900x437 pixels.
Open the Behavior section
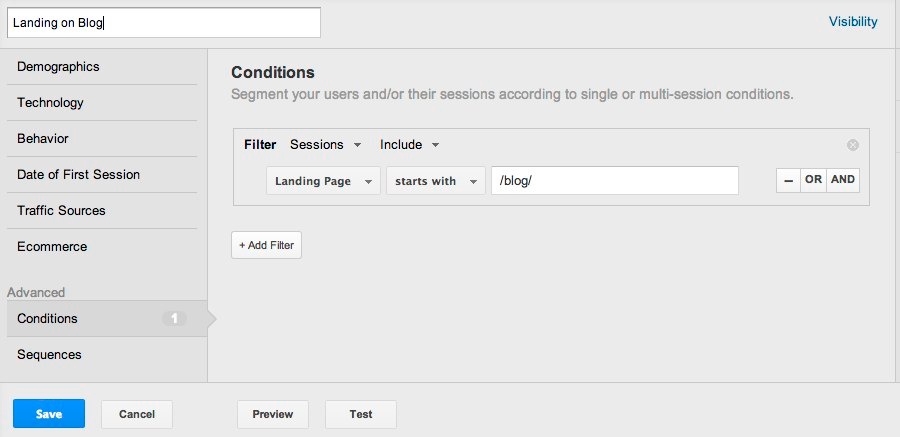43,139
